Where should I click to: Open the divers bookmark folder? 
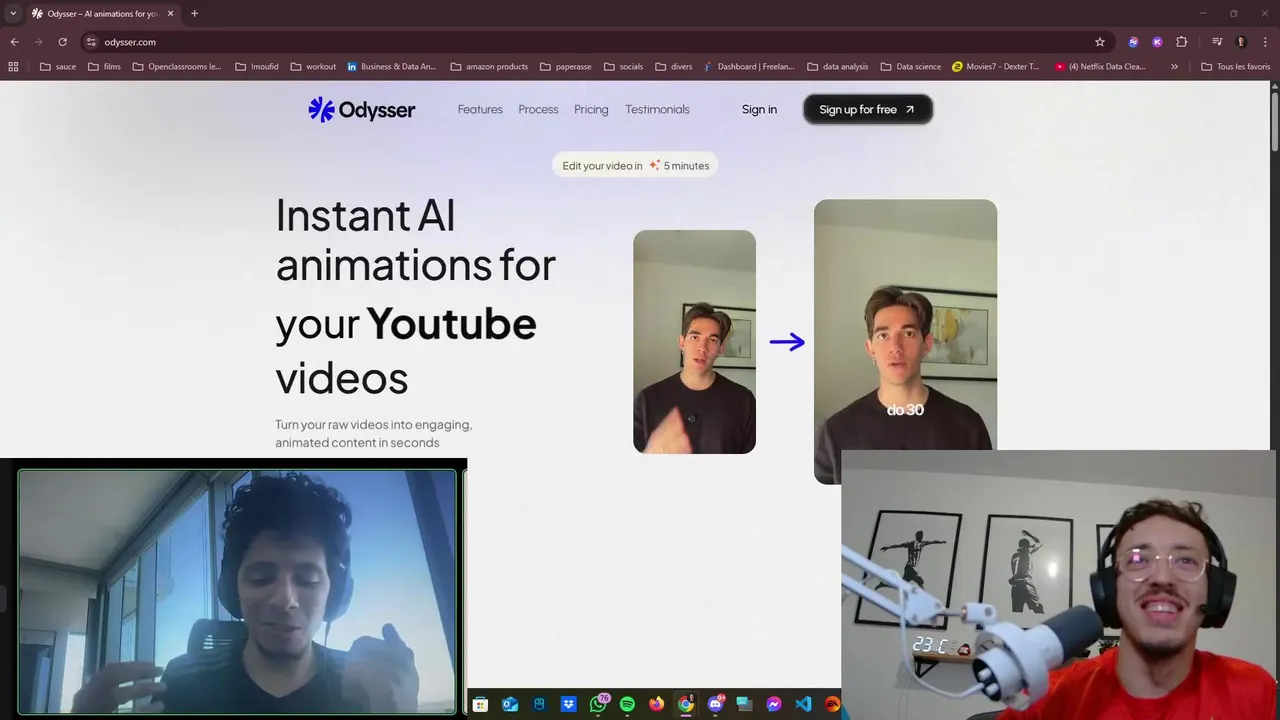point(674,67)
